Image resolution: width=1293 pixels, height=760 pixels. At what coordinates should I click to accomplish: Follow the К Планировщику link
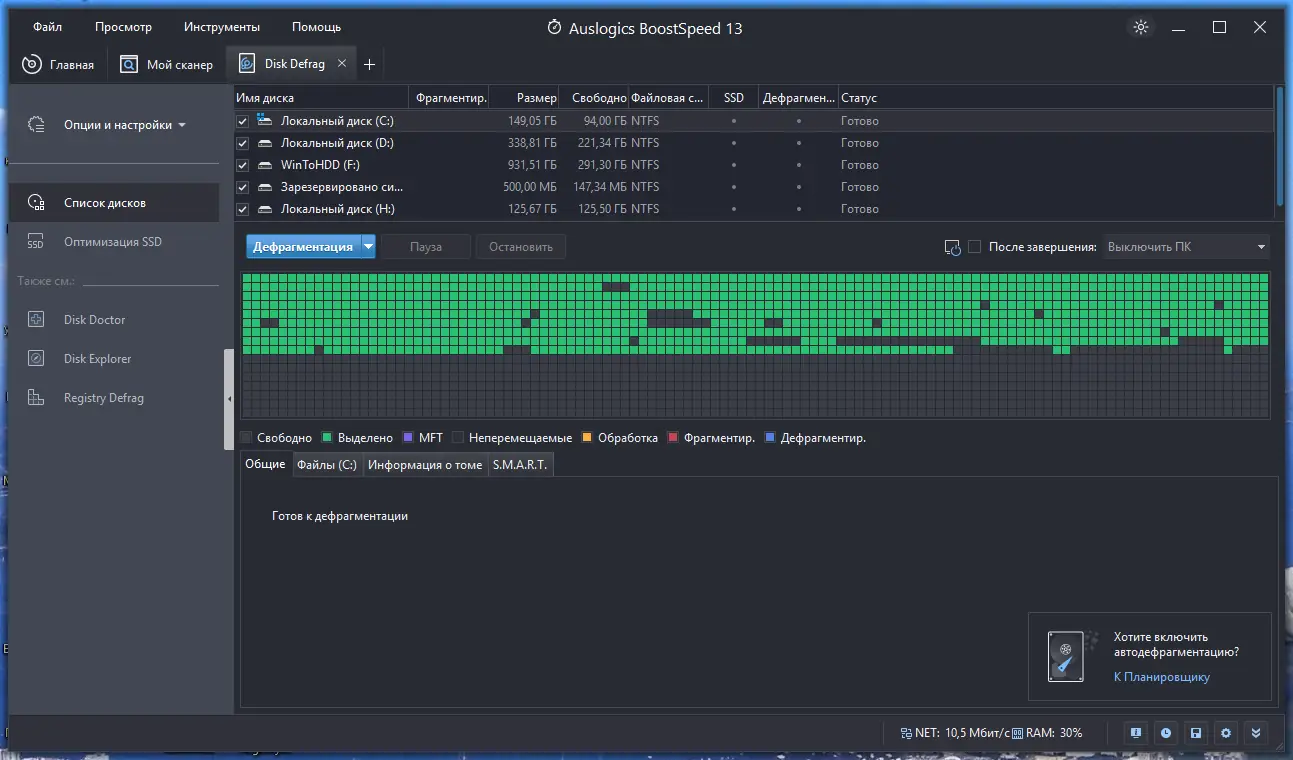[x=1162, y=677]
